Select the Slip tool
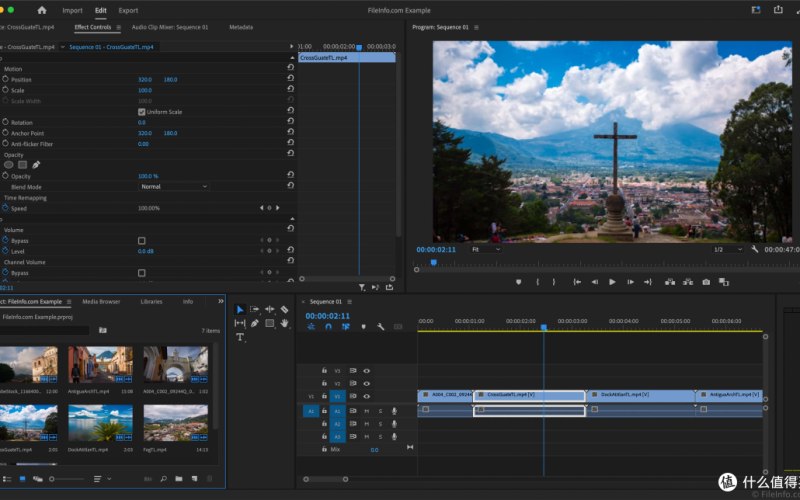The image size is (800, 500). click(240, 323)
